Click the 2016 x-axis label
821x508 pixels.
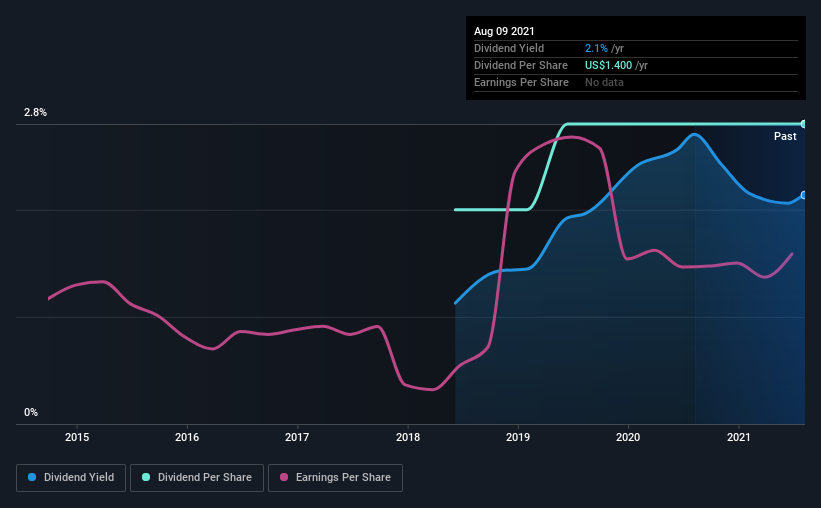point(187,437)
